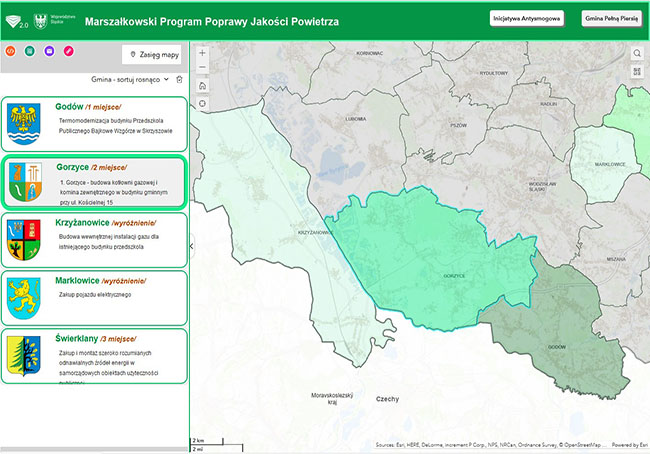Open the basemap gallery grid icon

[x=637, y=70]
